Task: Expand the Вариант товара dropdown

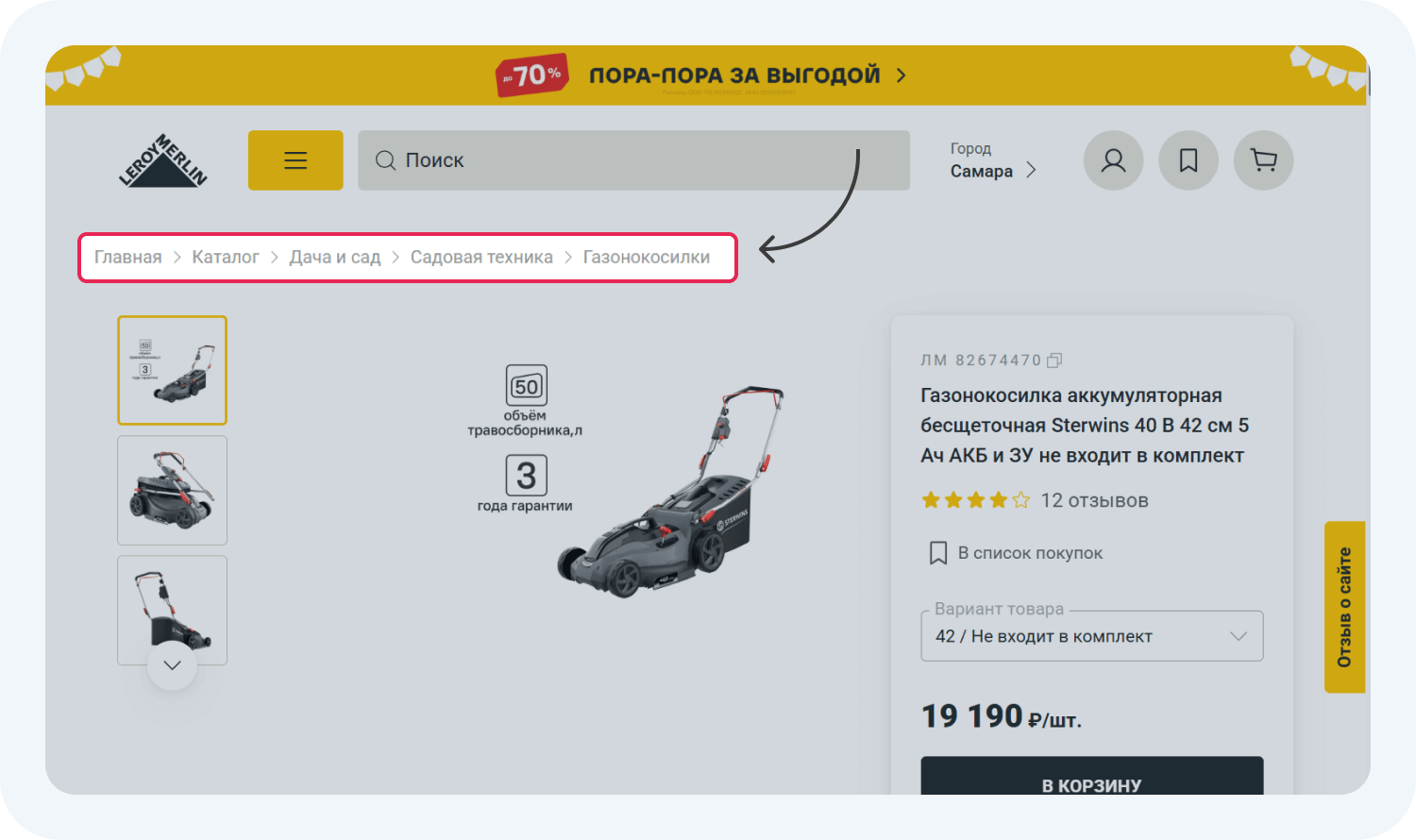Action: 1092,636
